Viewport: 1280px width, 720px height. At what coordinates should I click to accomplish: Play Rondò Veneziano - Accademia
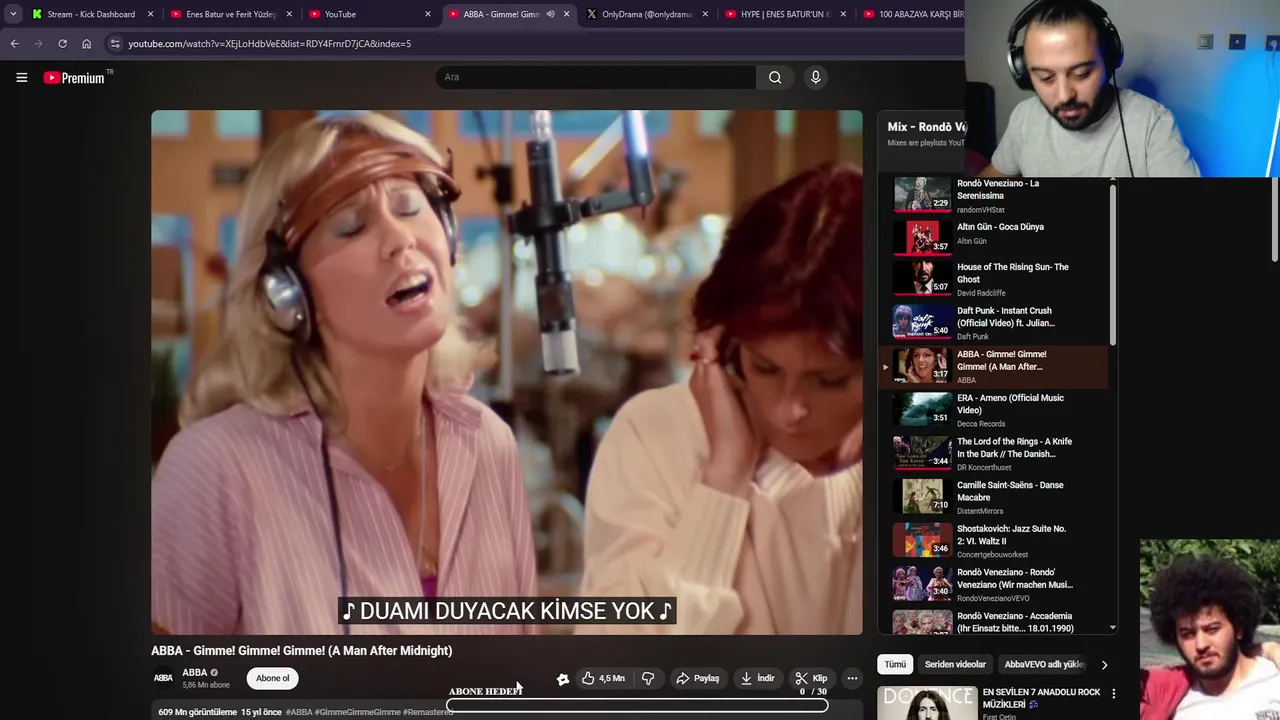coord(993,621)
